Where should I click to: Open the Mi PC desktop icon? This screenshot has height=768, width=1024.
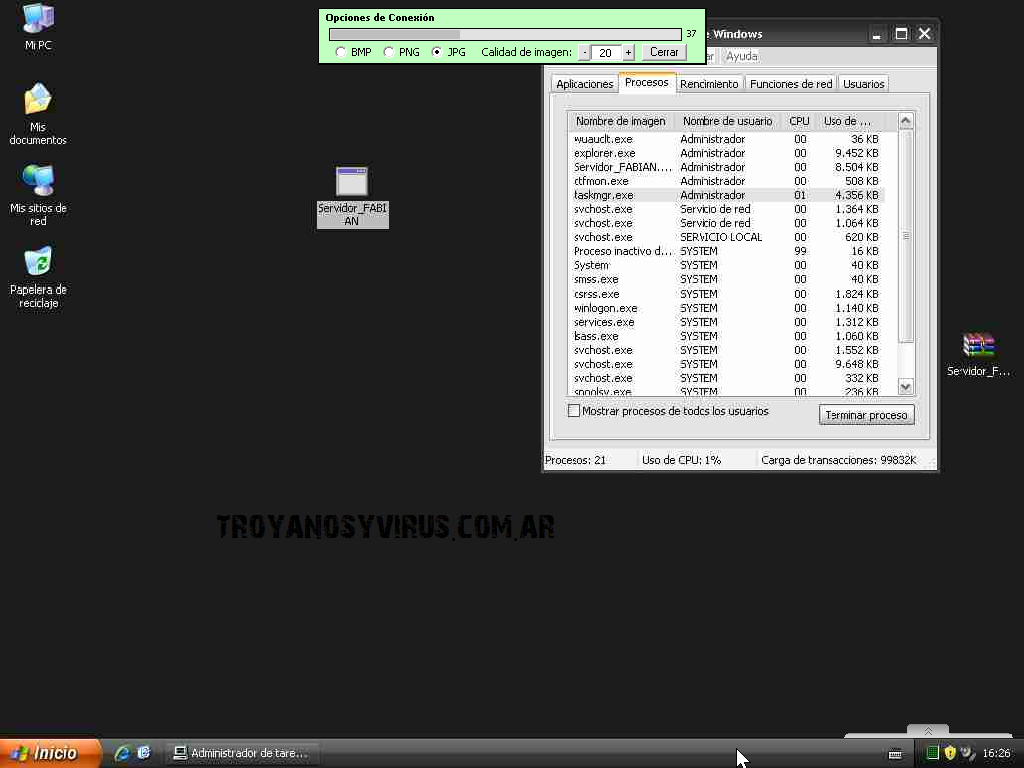pyautogui.click(x=38, y=27)
